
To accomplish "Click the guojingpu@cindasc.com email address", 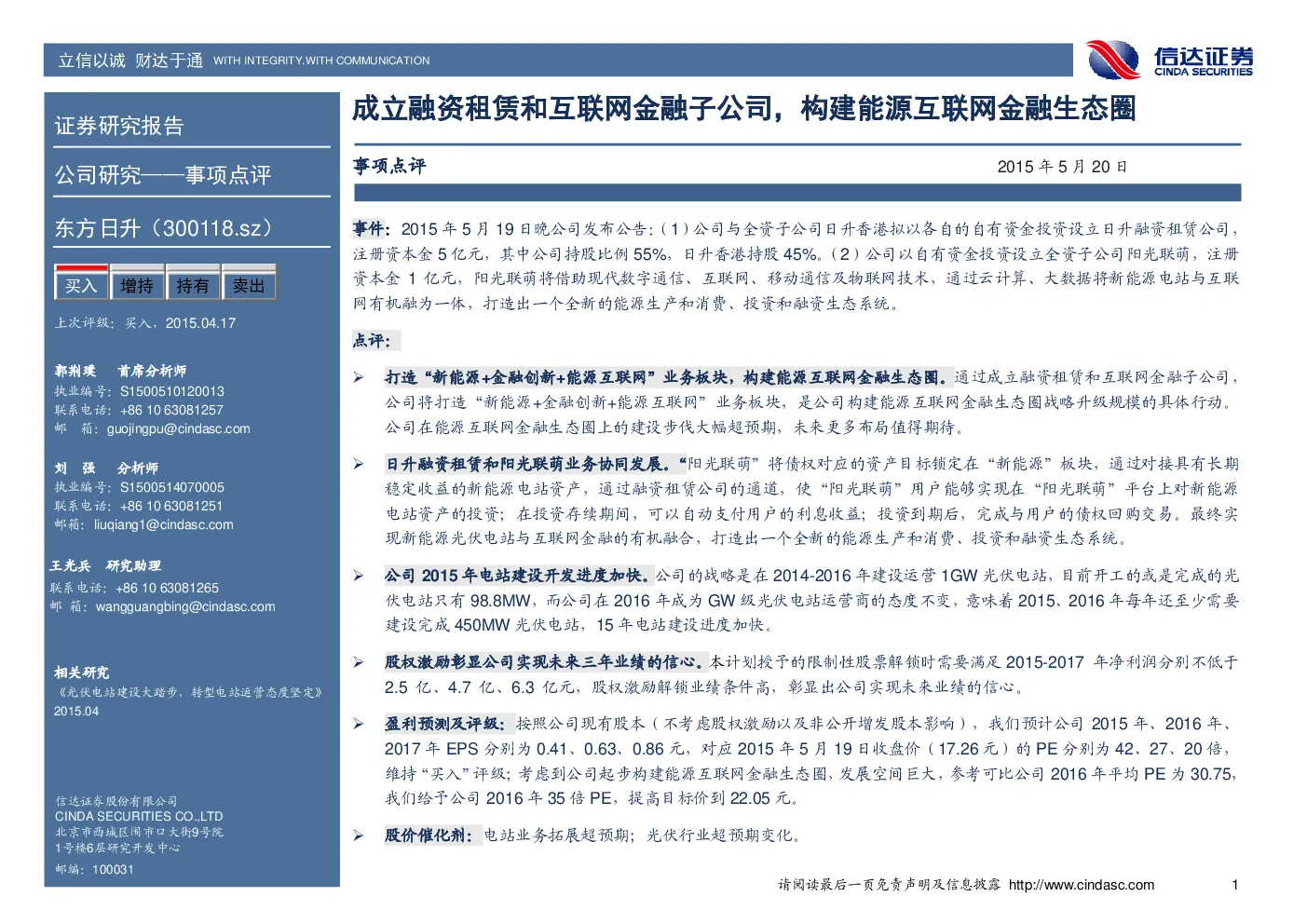I will tap(179, 428).
